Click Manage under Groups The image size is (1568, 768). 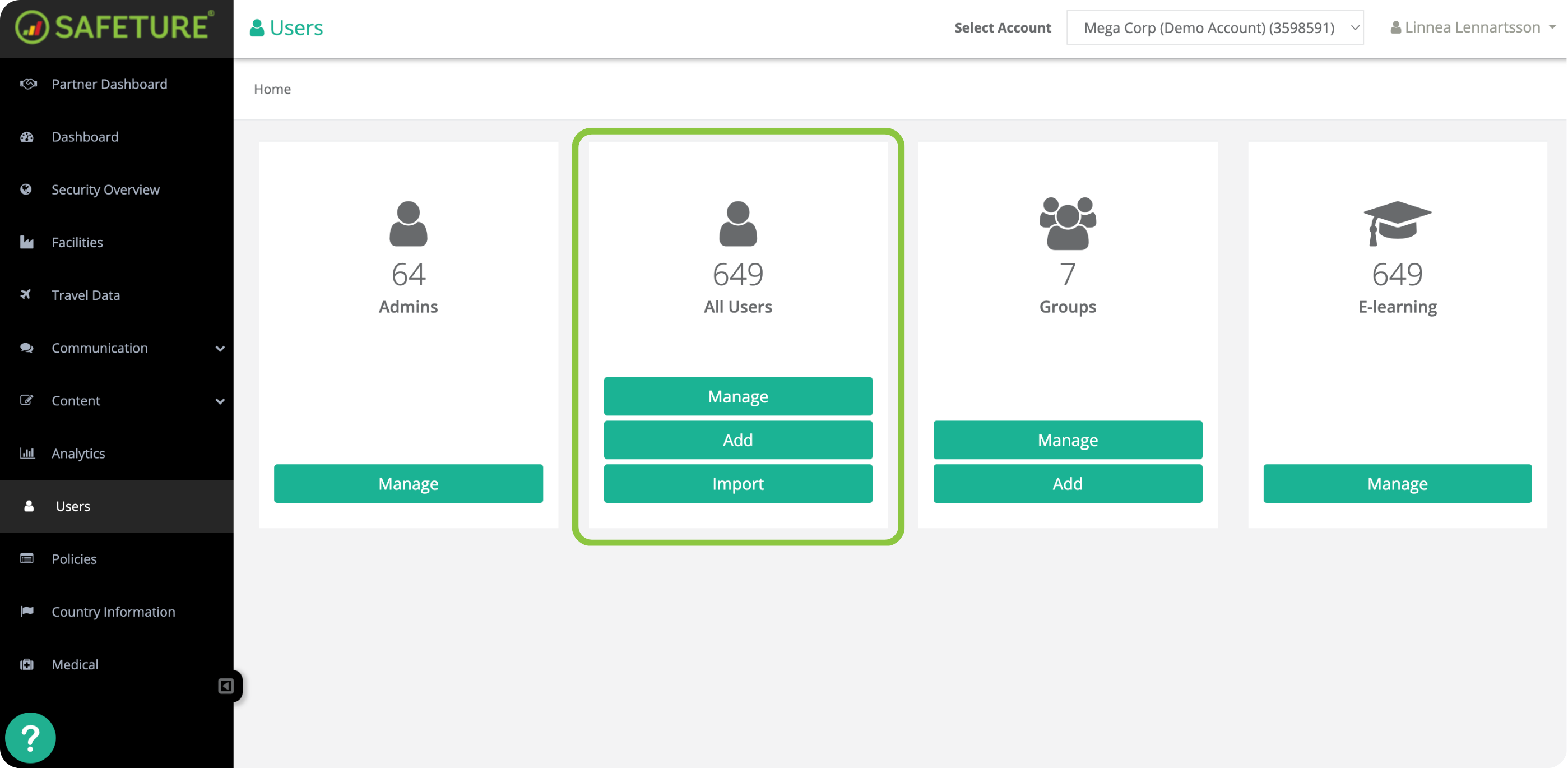1067,439
